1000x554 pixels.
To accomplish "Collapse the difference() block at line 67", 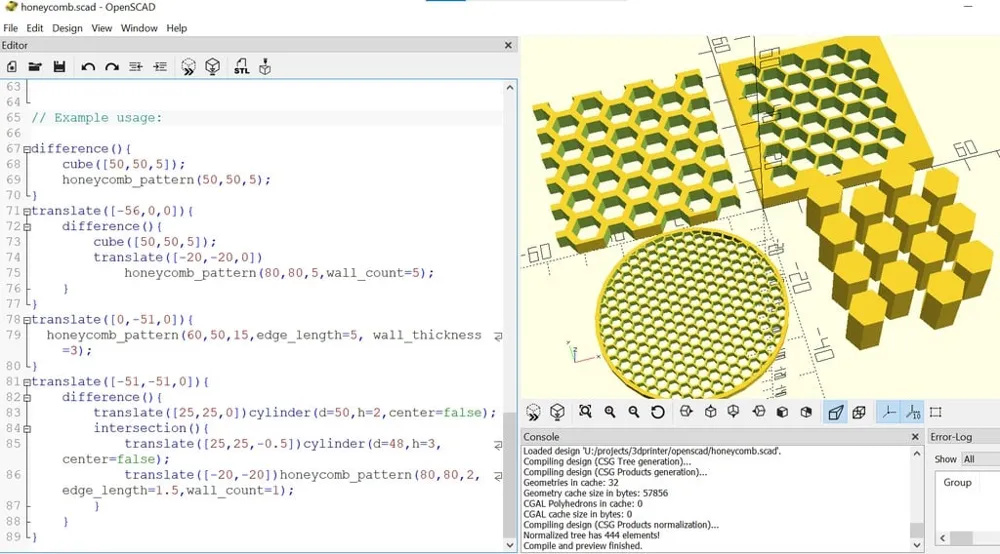I will 27,149.
